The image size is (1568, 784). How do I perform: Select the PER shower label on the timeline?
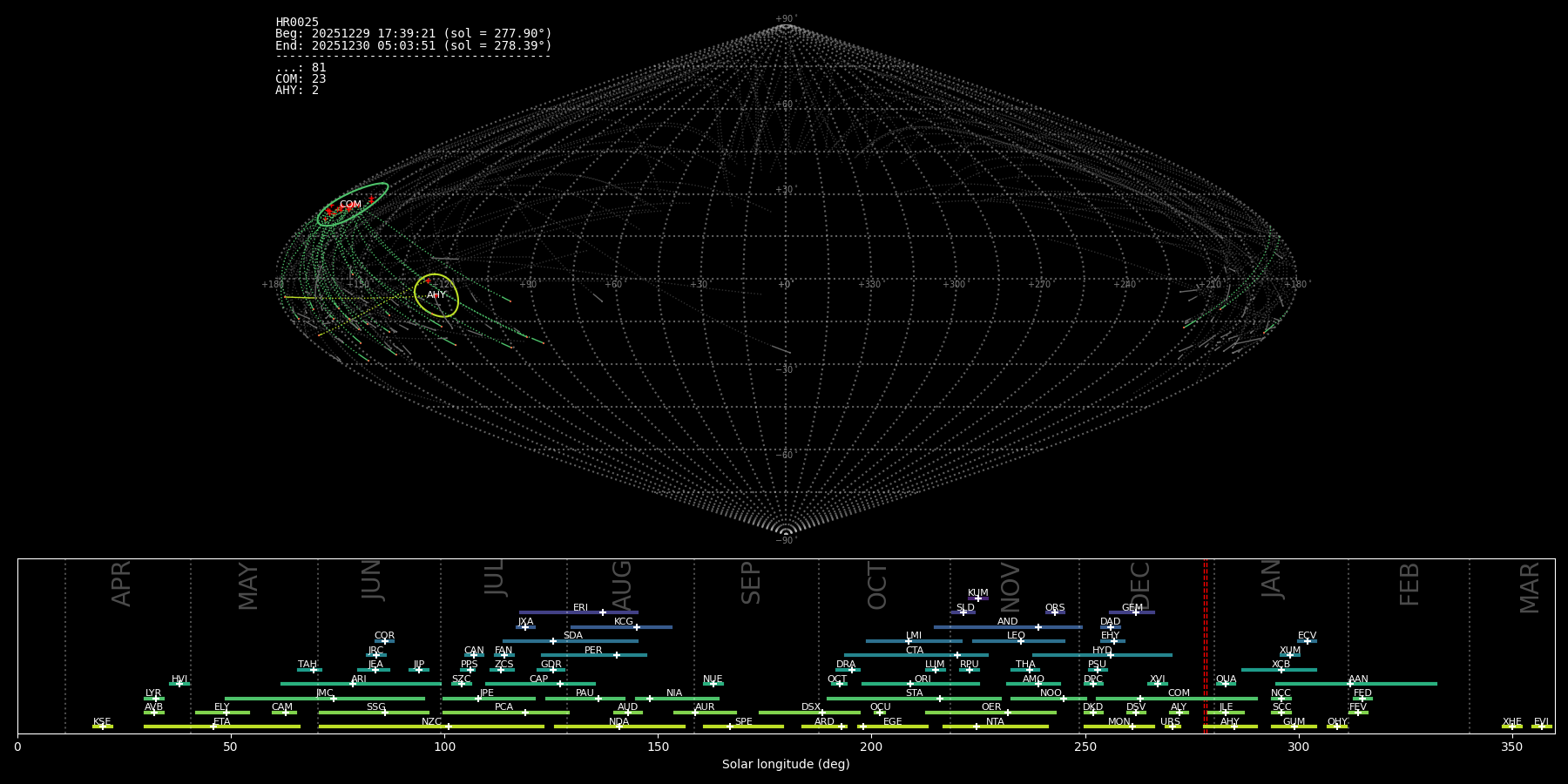(x=593, y=651)
